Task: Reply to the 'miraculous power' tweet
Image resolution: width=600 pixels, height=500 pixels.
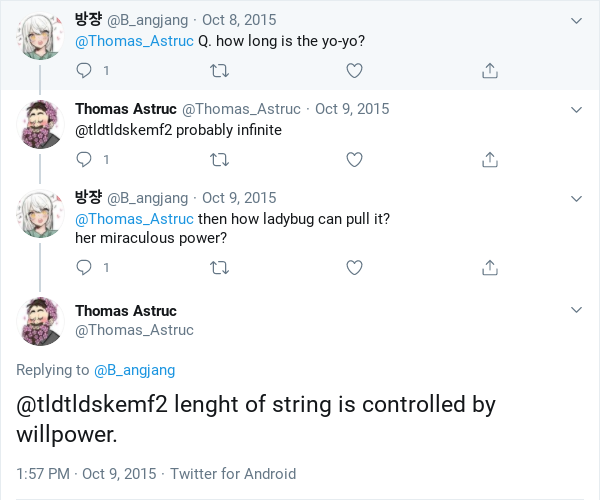Action: click(85, 267)
